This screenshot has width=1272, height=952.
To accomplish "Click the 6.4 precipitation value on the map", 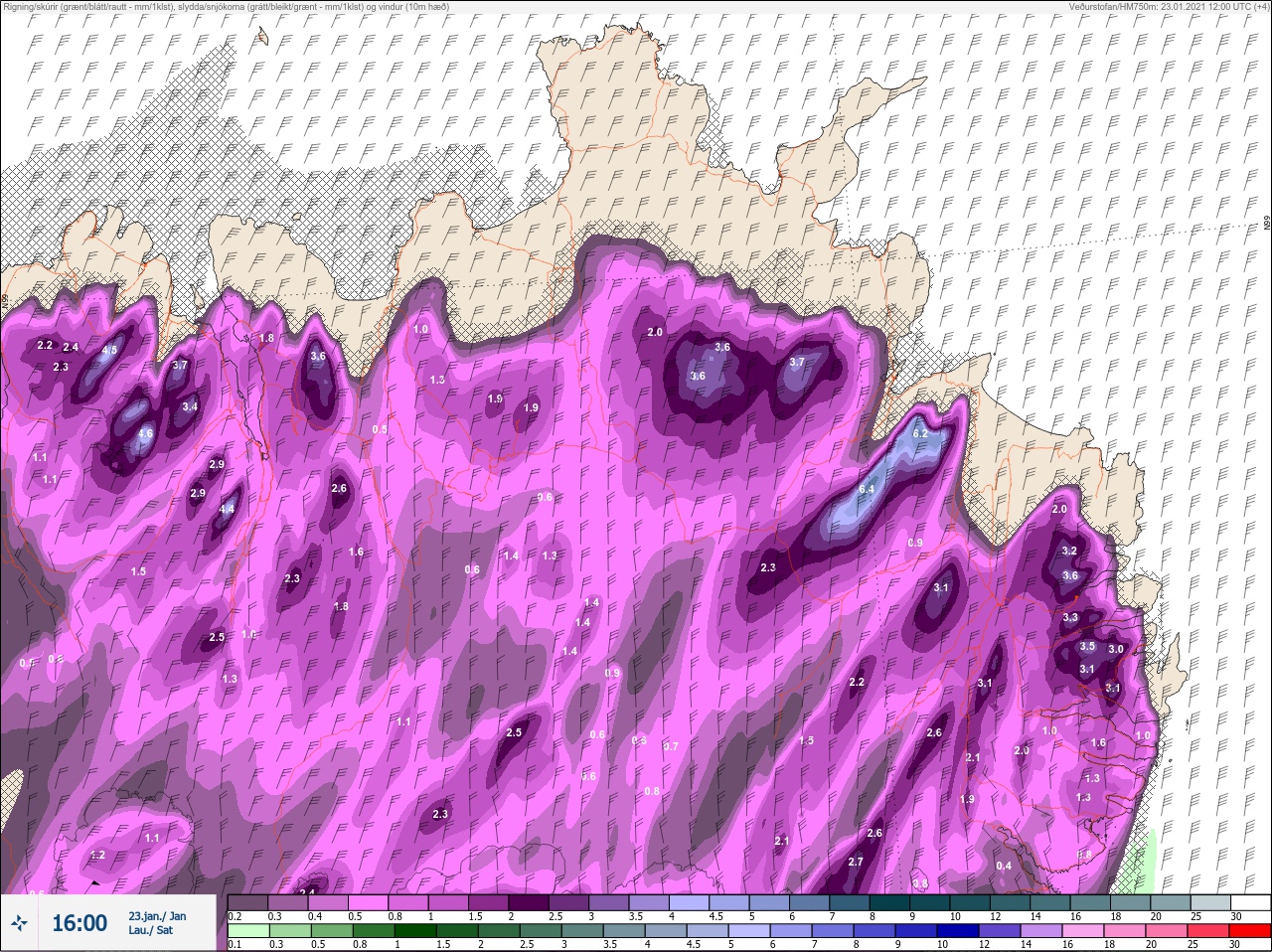I will coord(867,489).
